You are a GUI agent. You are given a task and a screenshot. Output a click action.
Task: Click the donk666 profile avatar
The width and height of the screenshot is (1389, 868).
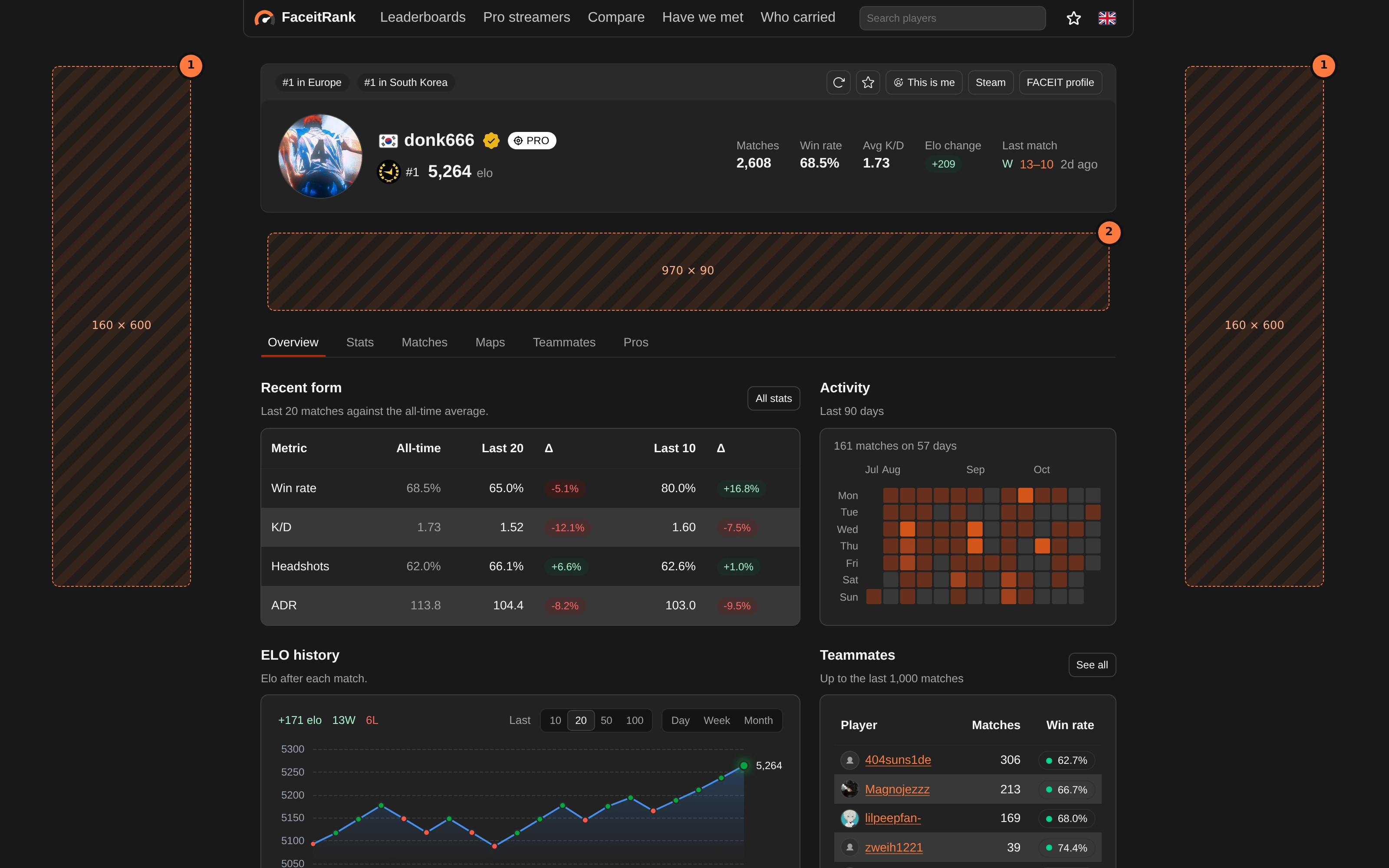[x=320, y=156]
